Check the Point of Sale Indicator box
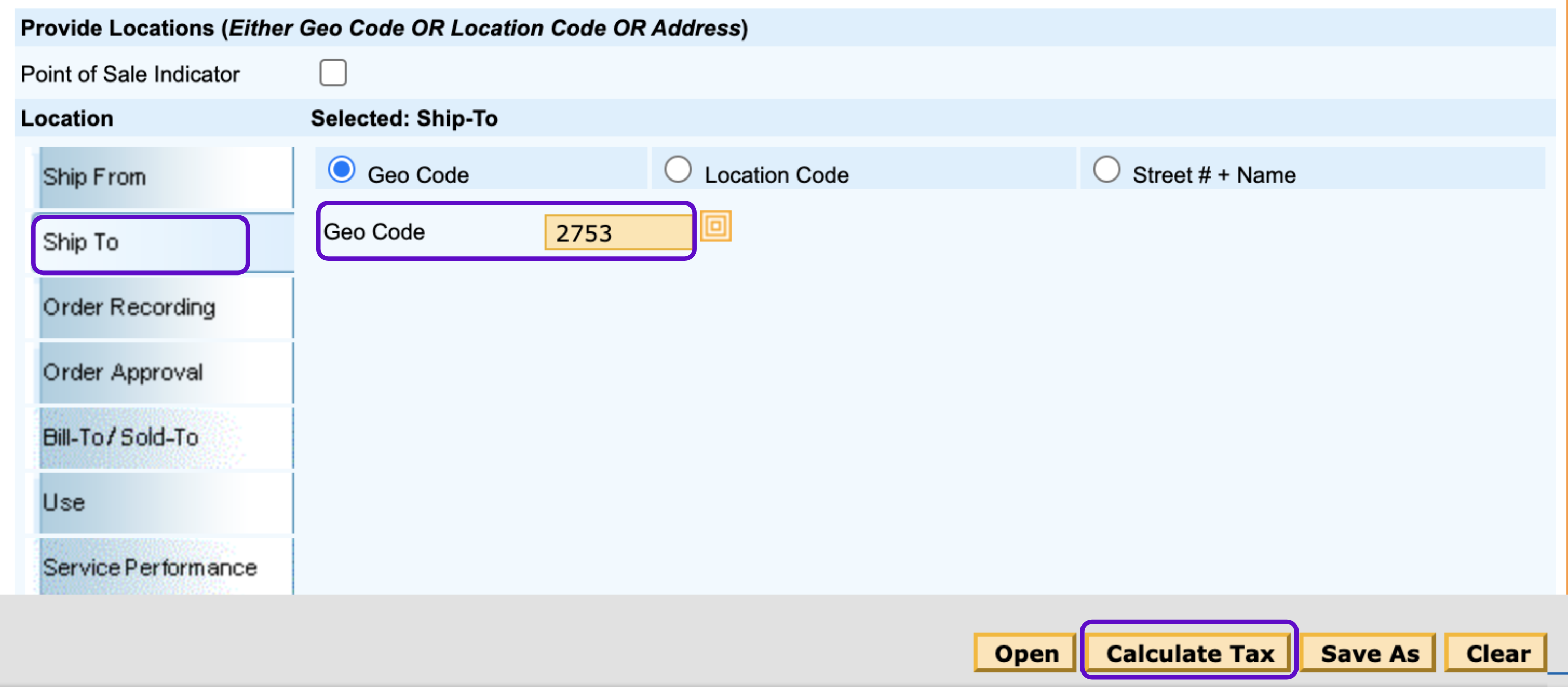 pos(333,73)
